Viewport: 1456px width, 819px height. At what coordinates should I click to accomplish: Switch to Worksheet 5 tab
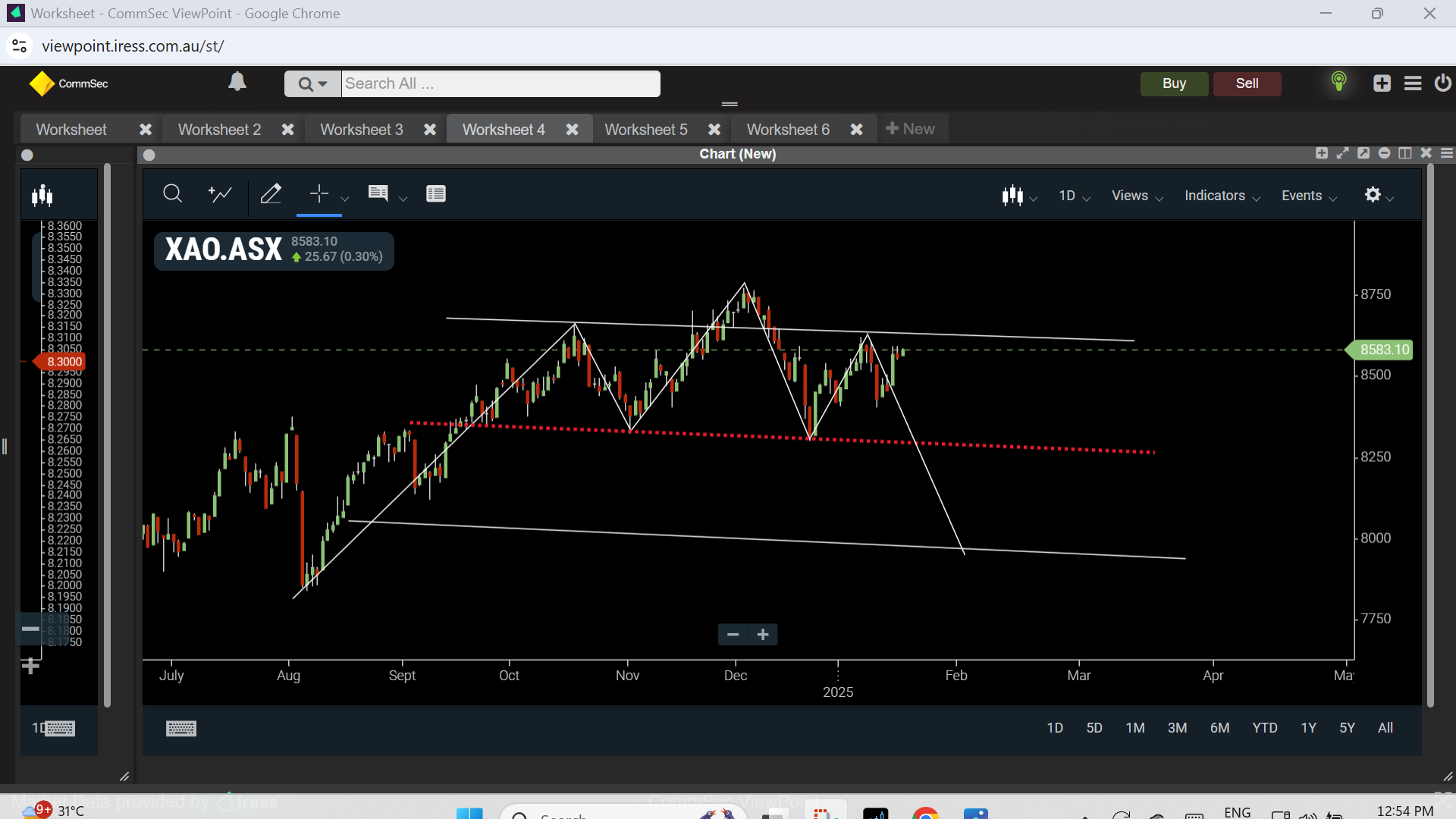pyautogui.click(x=646, y=130)
